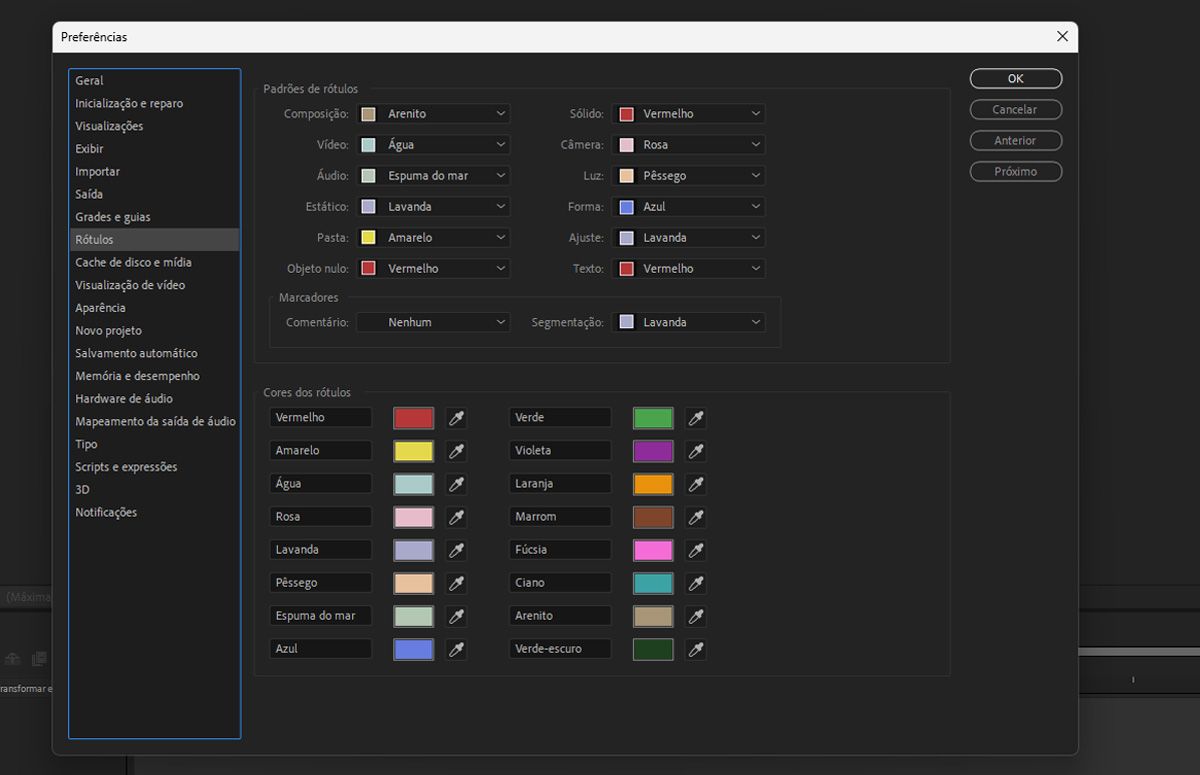
Task: Select Notificações preferences category
Action: [154, 513]
